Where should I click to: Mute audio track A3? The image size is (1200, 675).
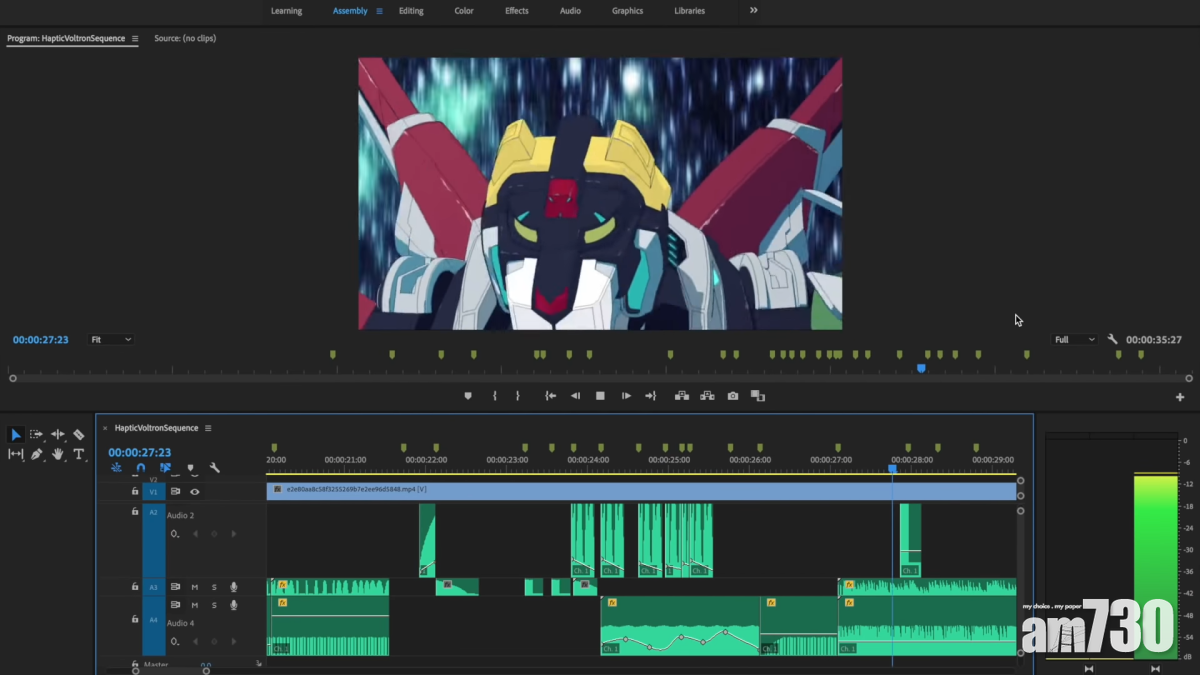pyautogui.click(x=195, y=587)
